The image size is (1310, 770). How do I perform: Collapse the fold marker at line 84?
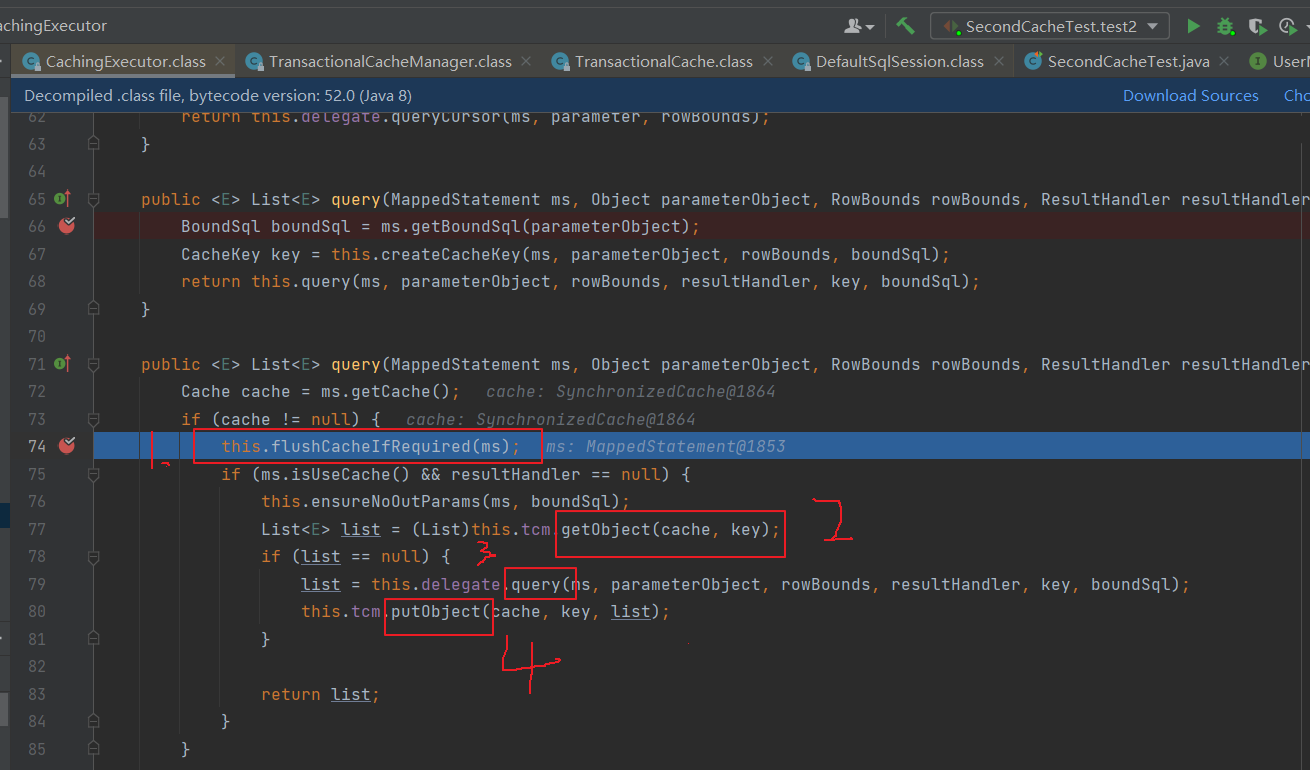pos(94,721)
